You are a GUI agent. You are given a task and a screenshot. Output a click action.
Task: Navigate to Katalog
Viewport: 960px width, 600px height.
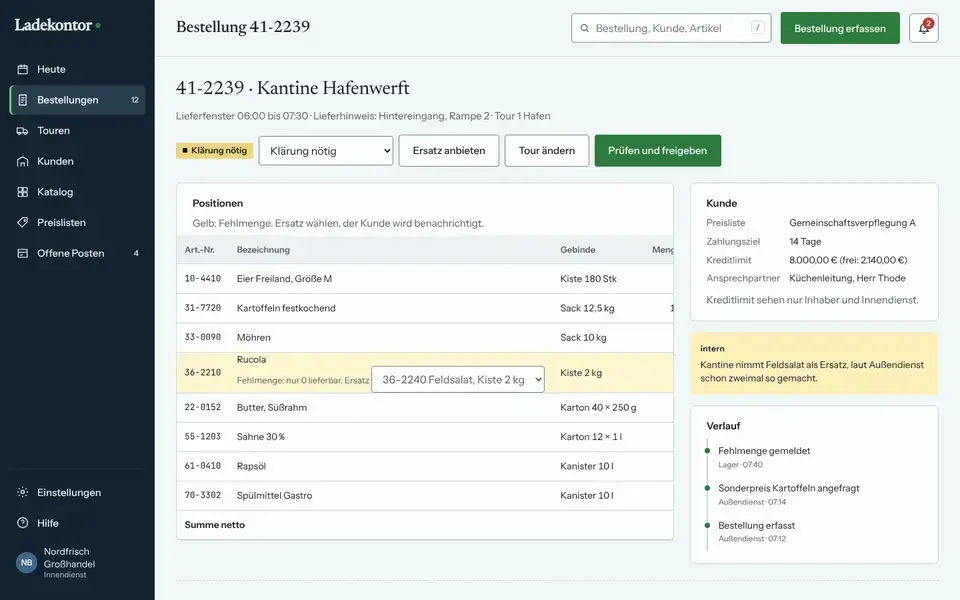(77, 192)
